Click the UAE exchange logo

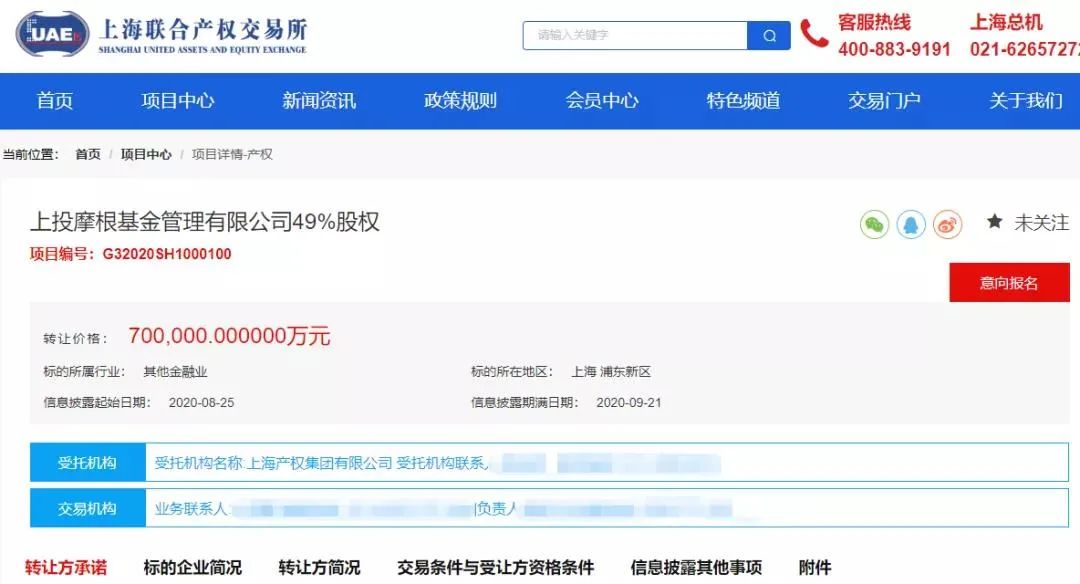[x=52, y=33]
